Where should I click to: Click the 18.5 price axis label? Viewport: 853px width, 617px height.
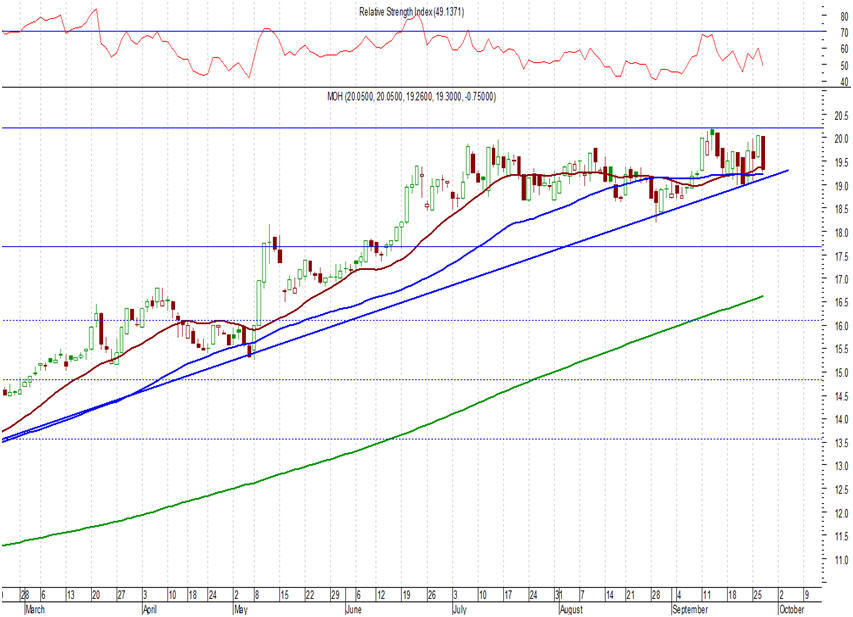(x=841, y=209)
